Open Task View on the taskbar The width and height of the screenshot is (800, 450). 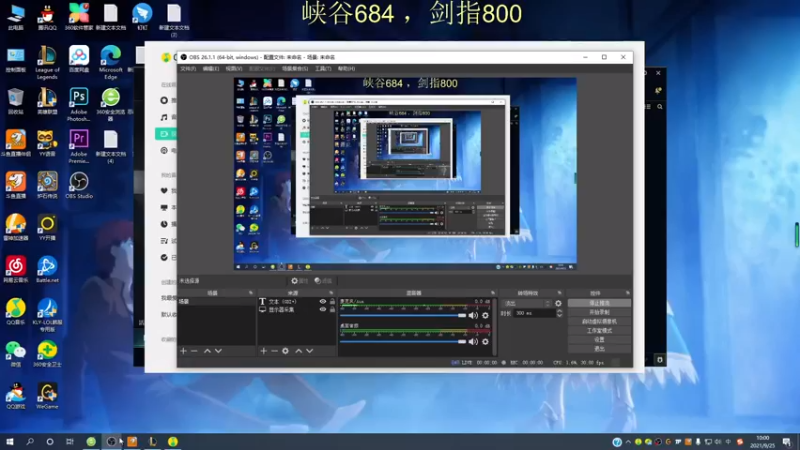(x=69, y=441)
